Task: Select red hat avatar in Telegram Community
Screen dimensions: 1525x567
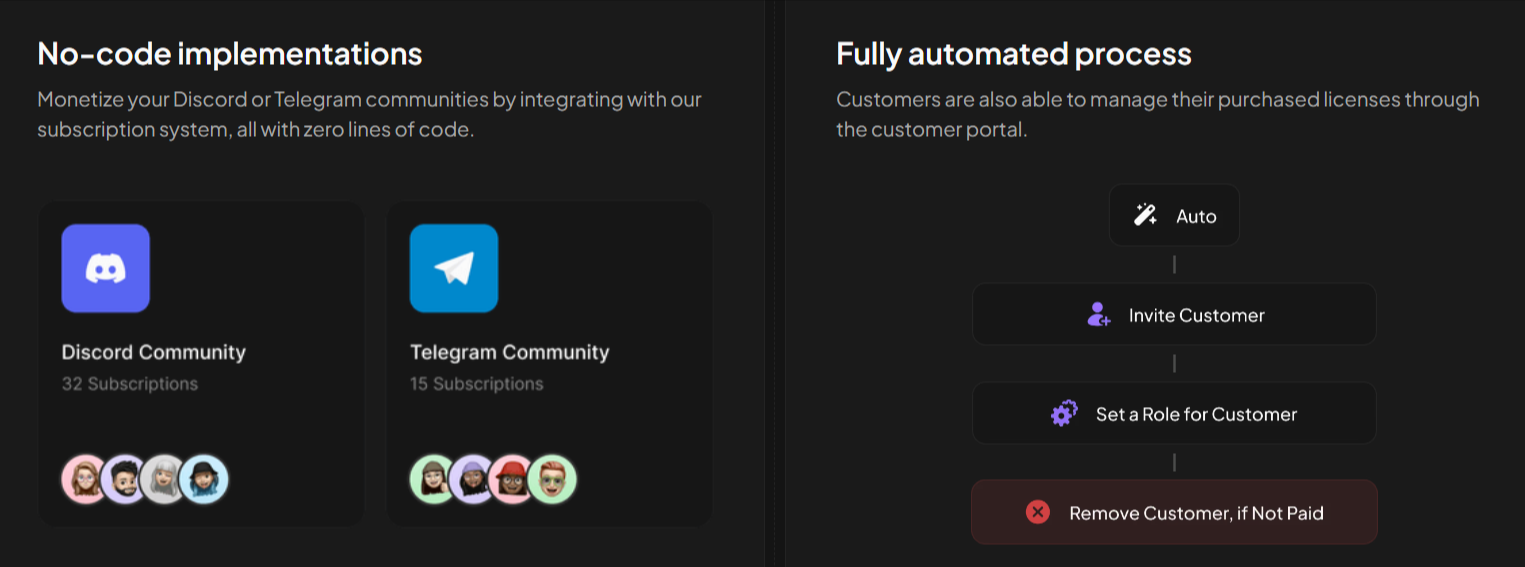Action: [513, 479]
